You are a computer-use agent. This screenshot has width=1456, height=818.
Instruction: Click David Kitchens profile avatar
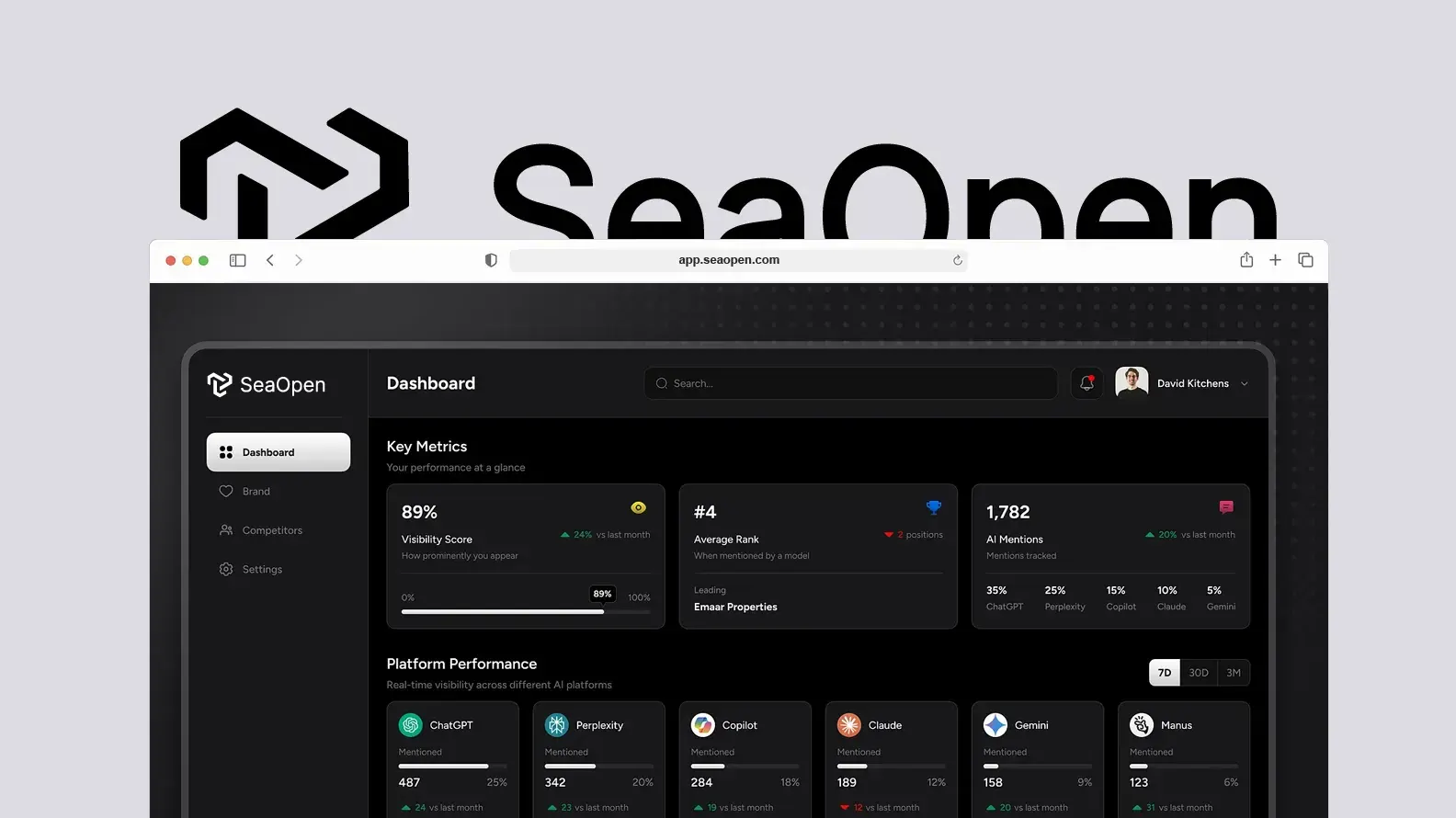coord(1132,383)
